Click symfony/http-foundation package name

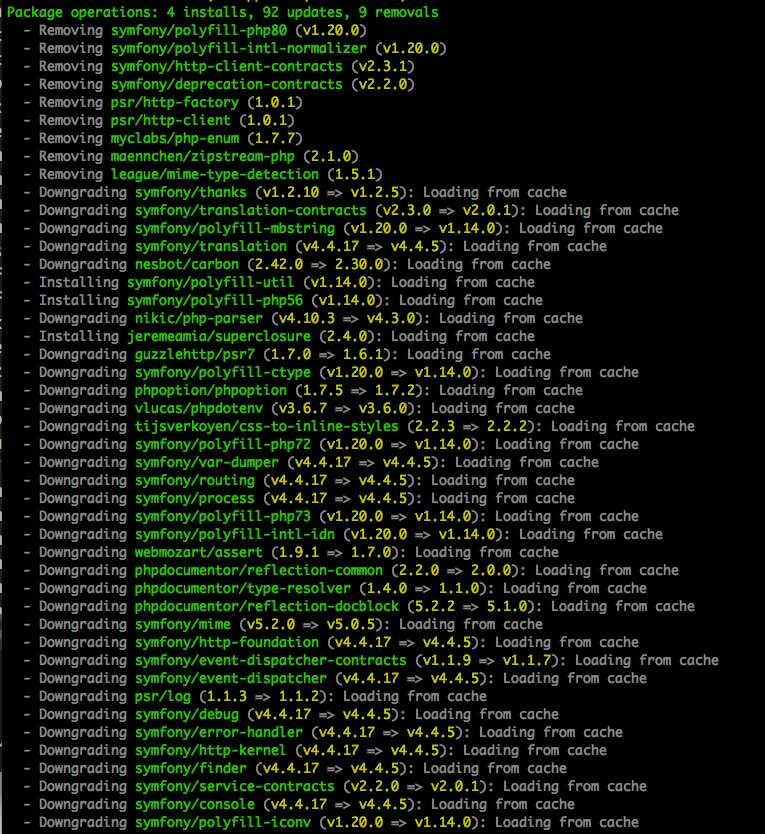point(227,642)
